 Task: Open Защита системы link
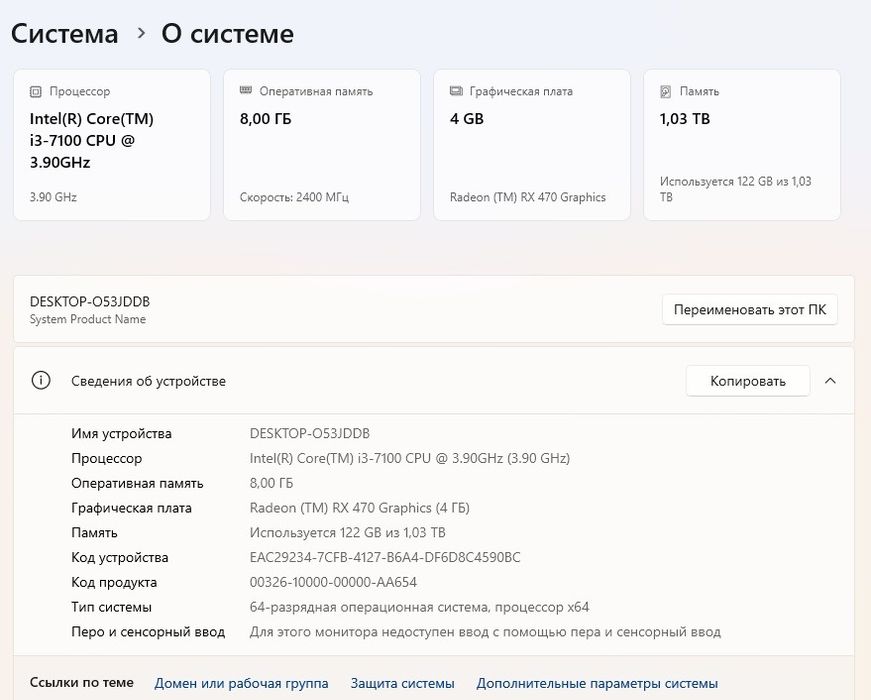pos(402,683)
